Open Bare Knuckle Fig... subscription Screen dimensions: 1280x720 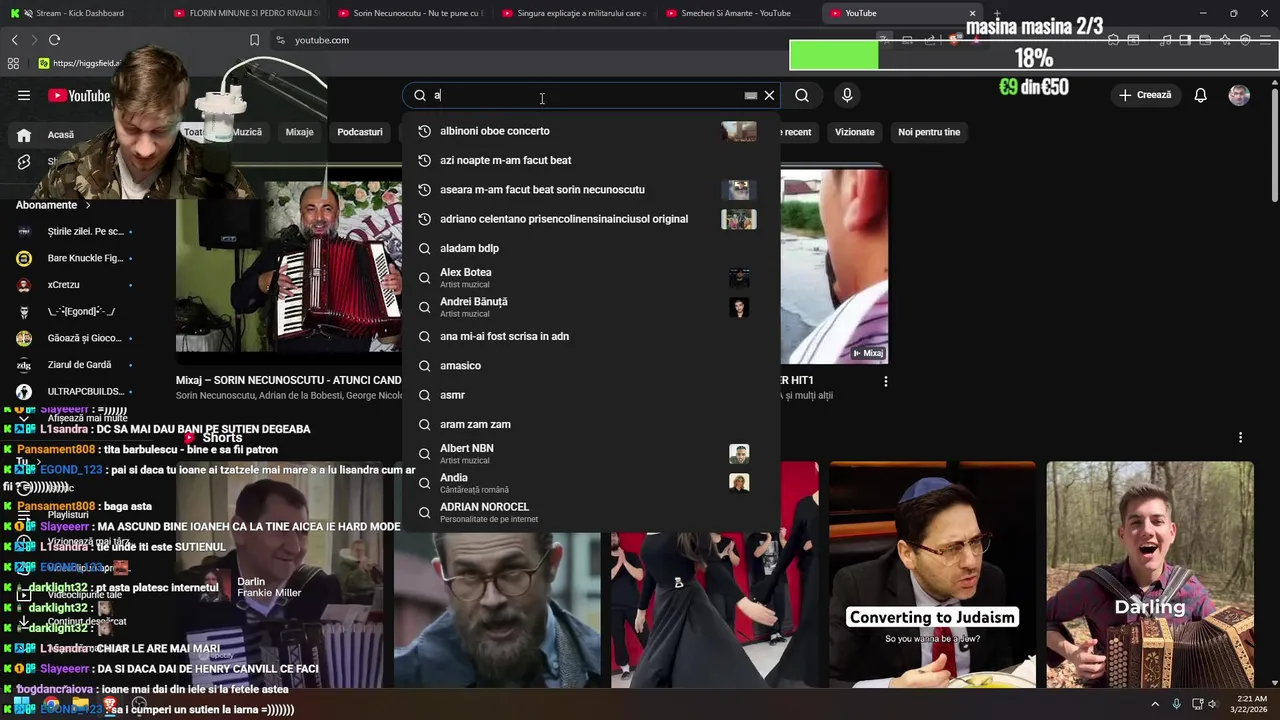78,258
